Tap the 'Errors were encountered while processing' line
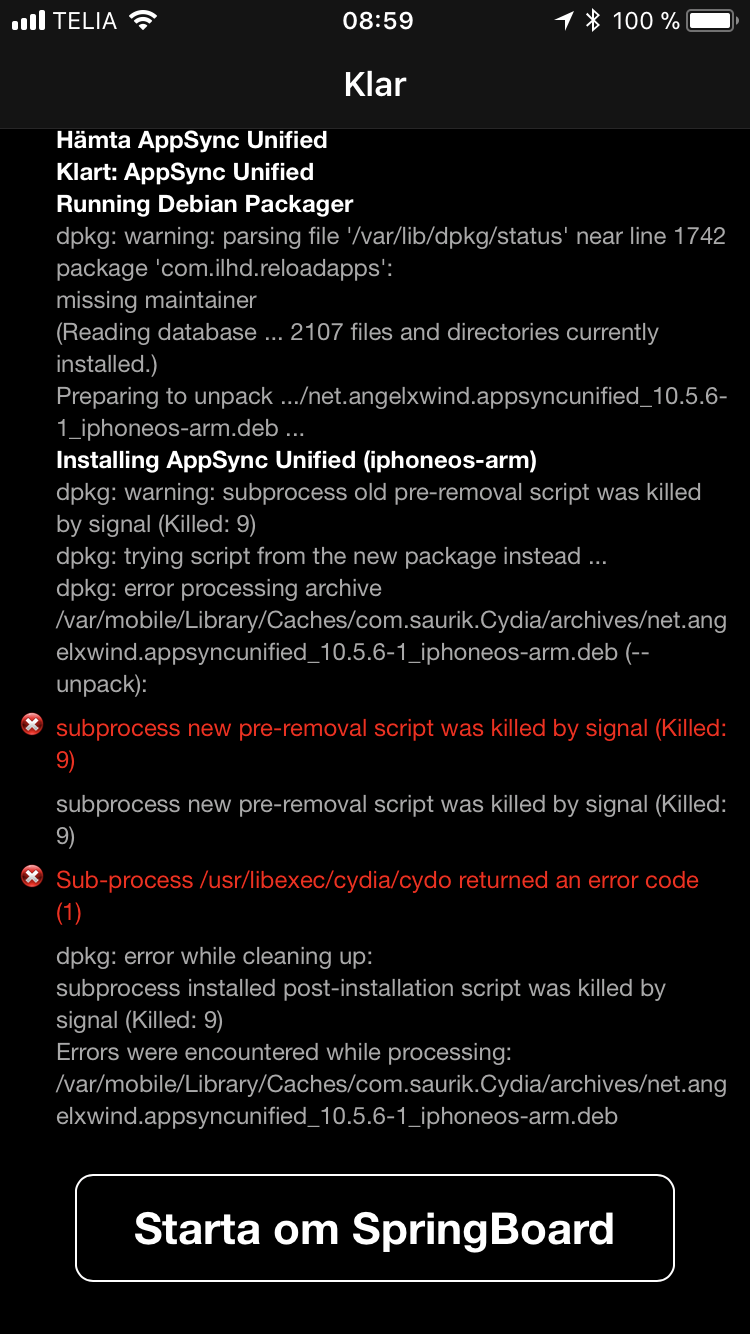750x1334 pixels. point(284,1052)
